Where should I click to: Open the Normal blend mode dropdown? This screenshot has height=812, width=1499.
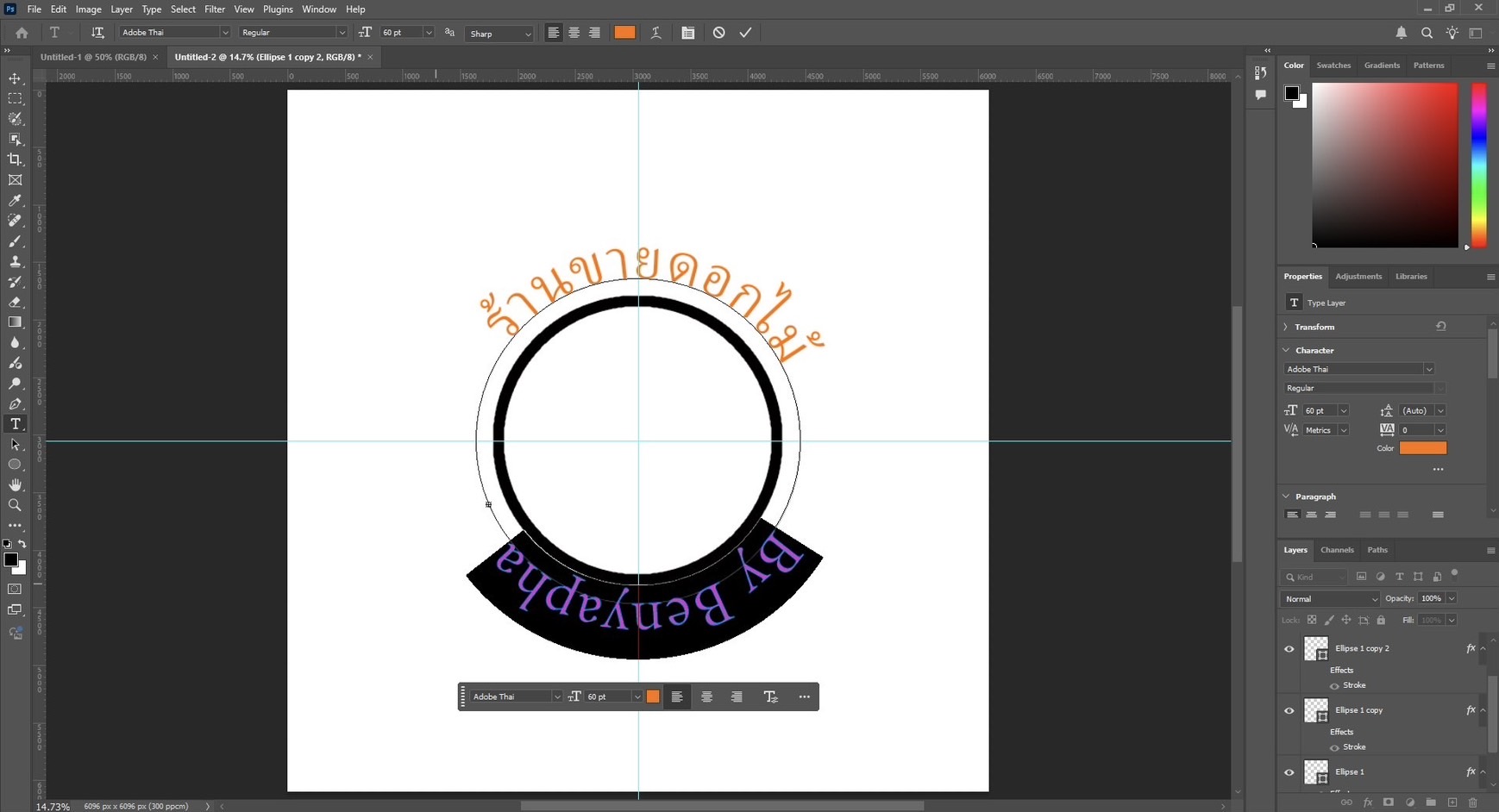[x=1329, y=599]
